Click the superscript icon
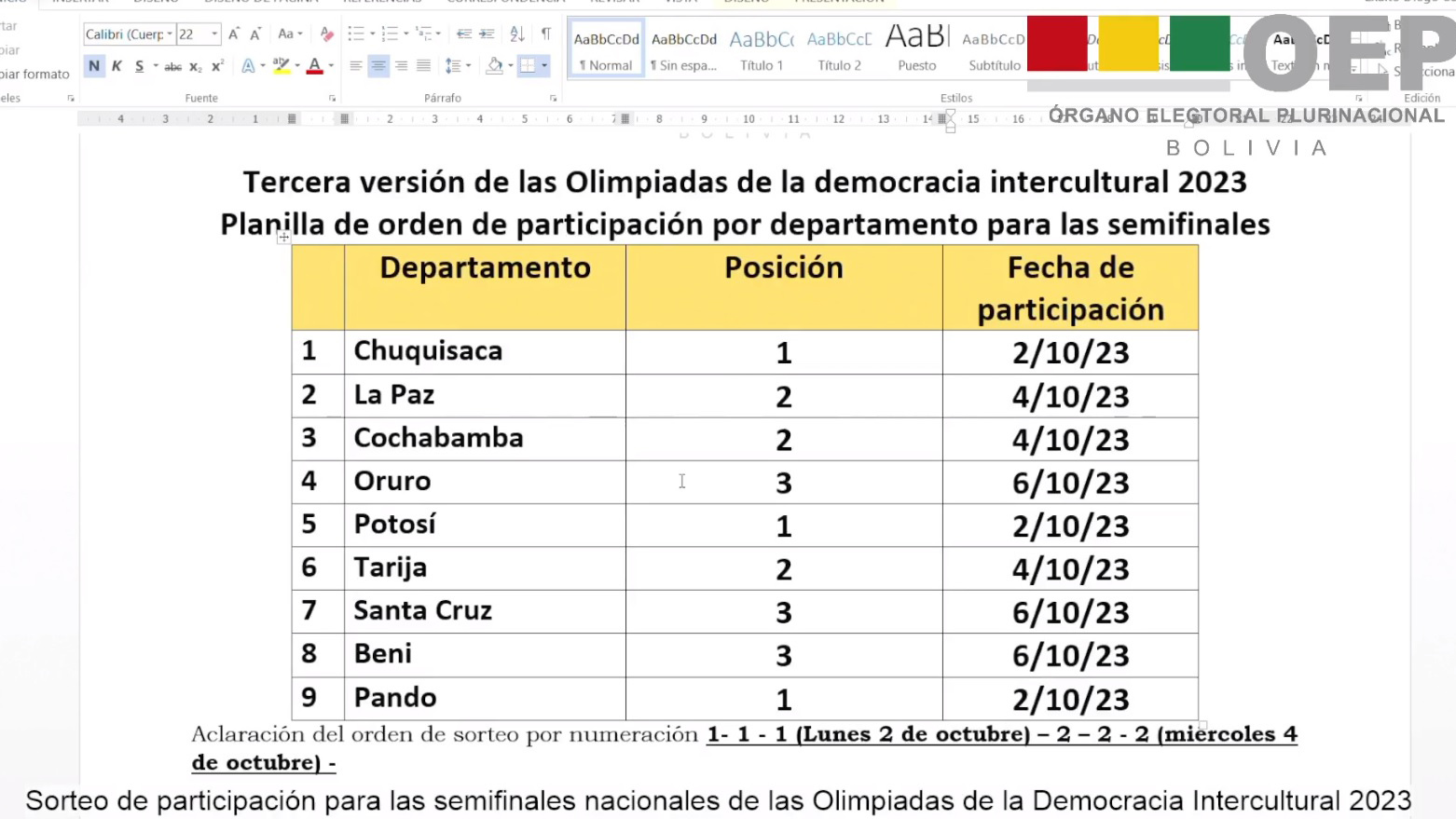This screenshot has height=819, width=1456. (217, 66)
